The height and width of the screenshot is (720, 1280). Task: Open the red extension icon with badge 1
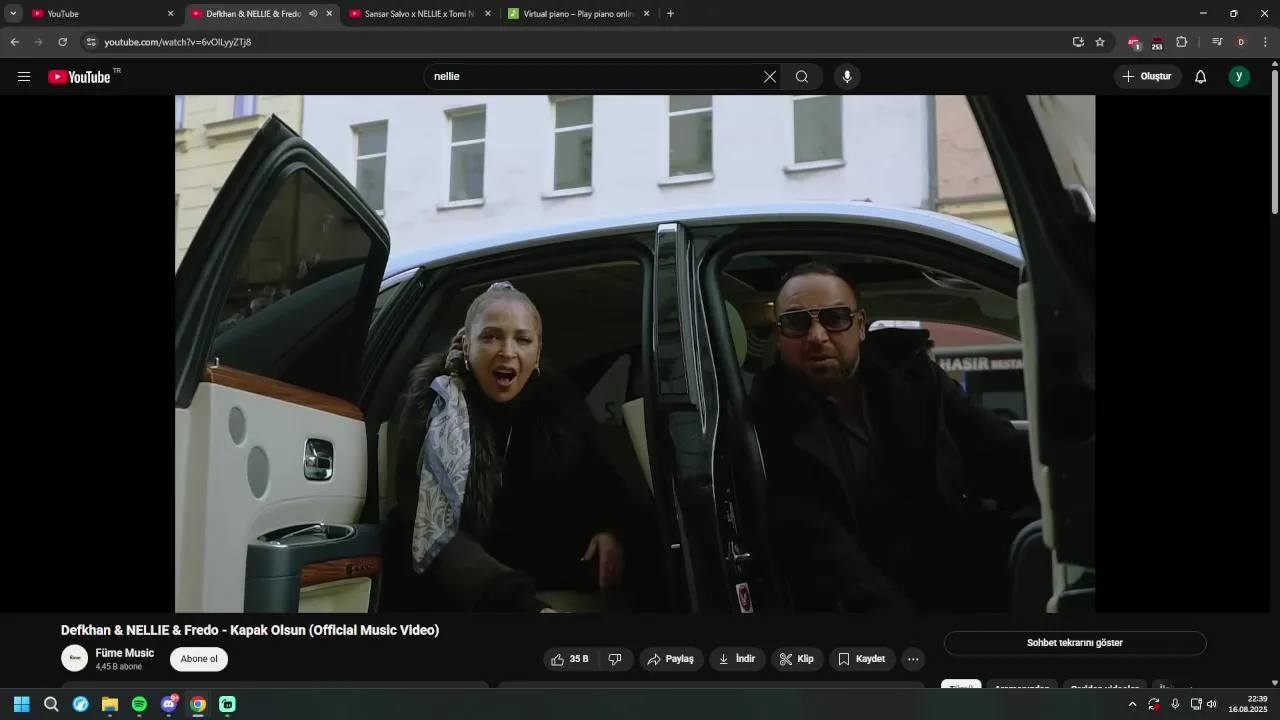tap(1133, 42)
